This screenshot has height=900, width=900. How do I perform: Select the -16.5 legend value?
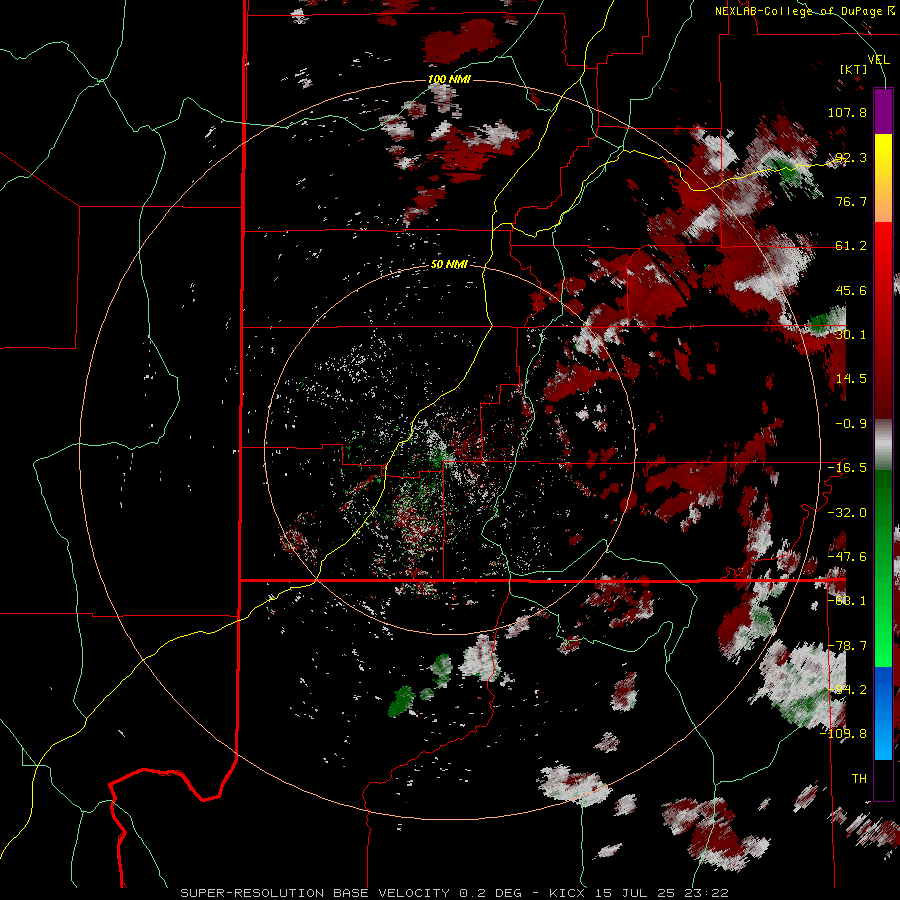point(847,468)
